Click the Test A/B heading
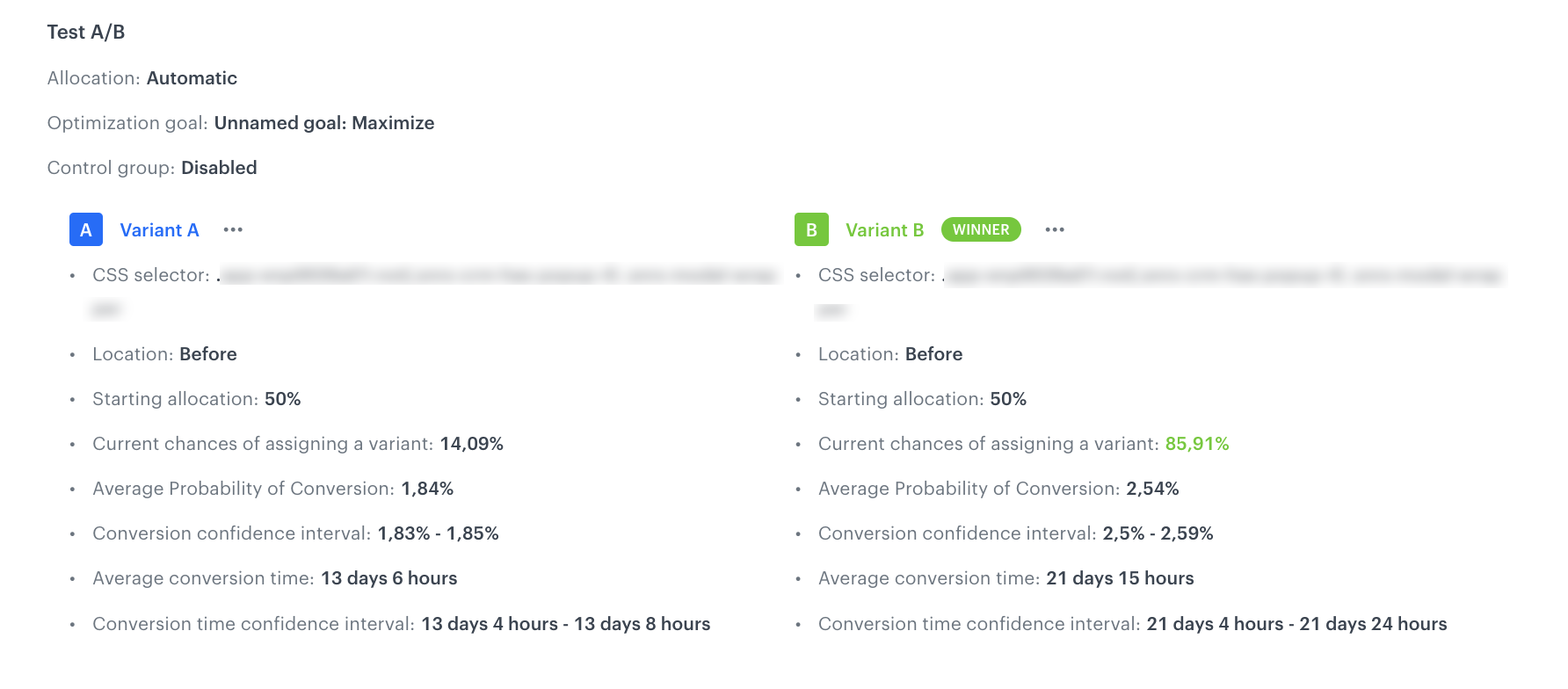 pyautogui.click(x=86, y=32)
